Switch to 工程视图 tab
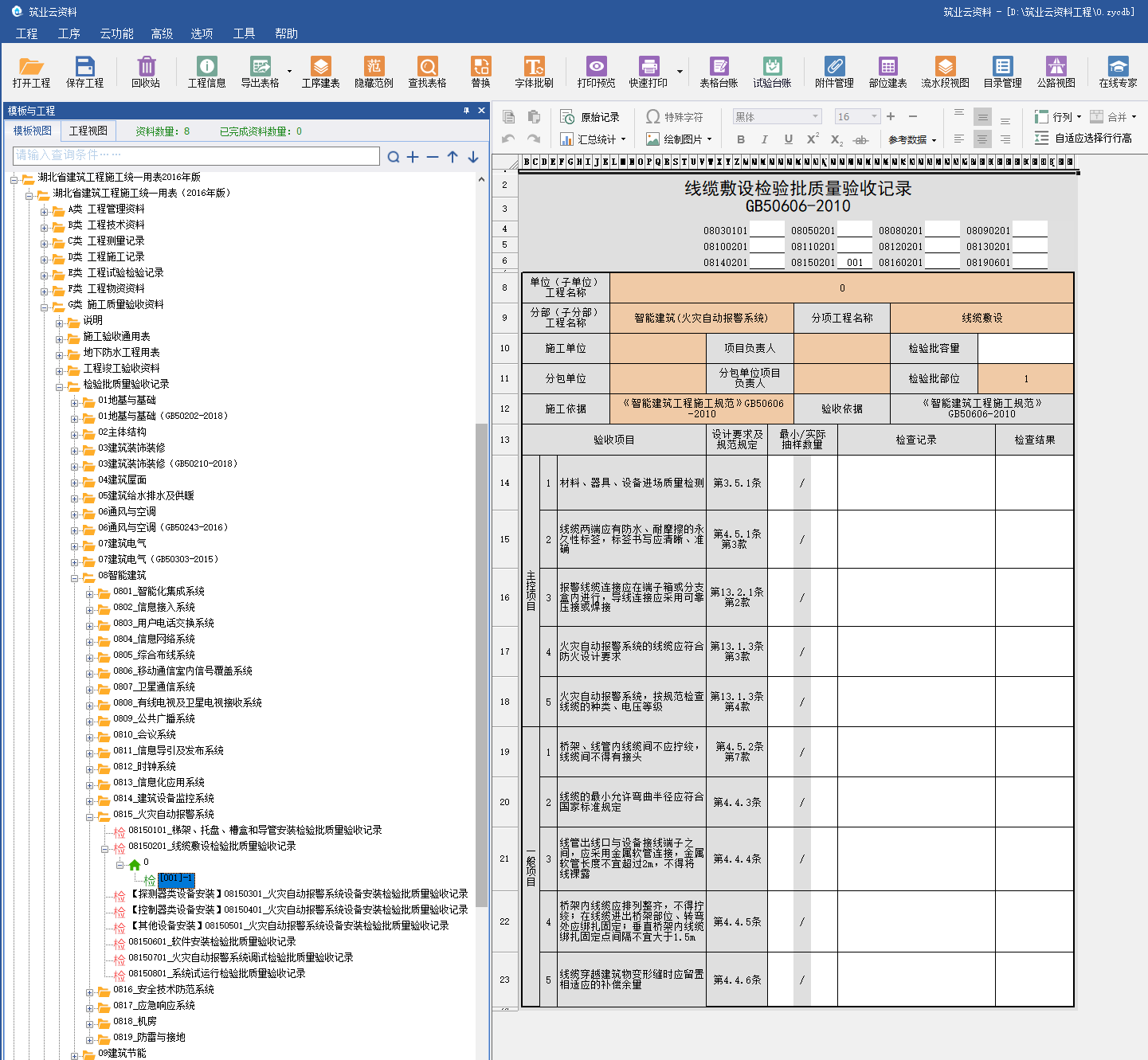The image size is (1148, 1060). tap(88, 131)
